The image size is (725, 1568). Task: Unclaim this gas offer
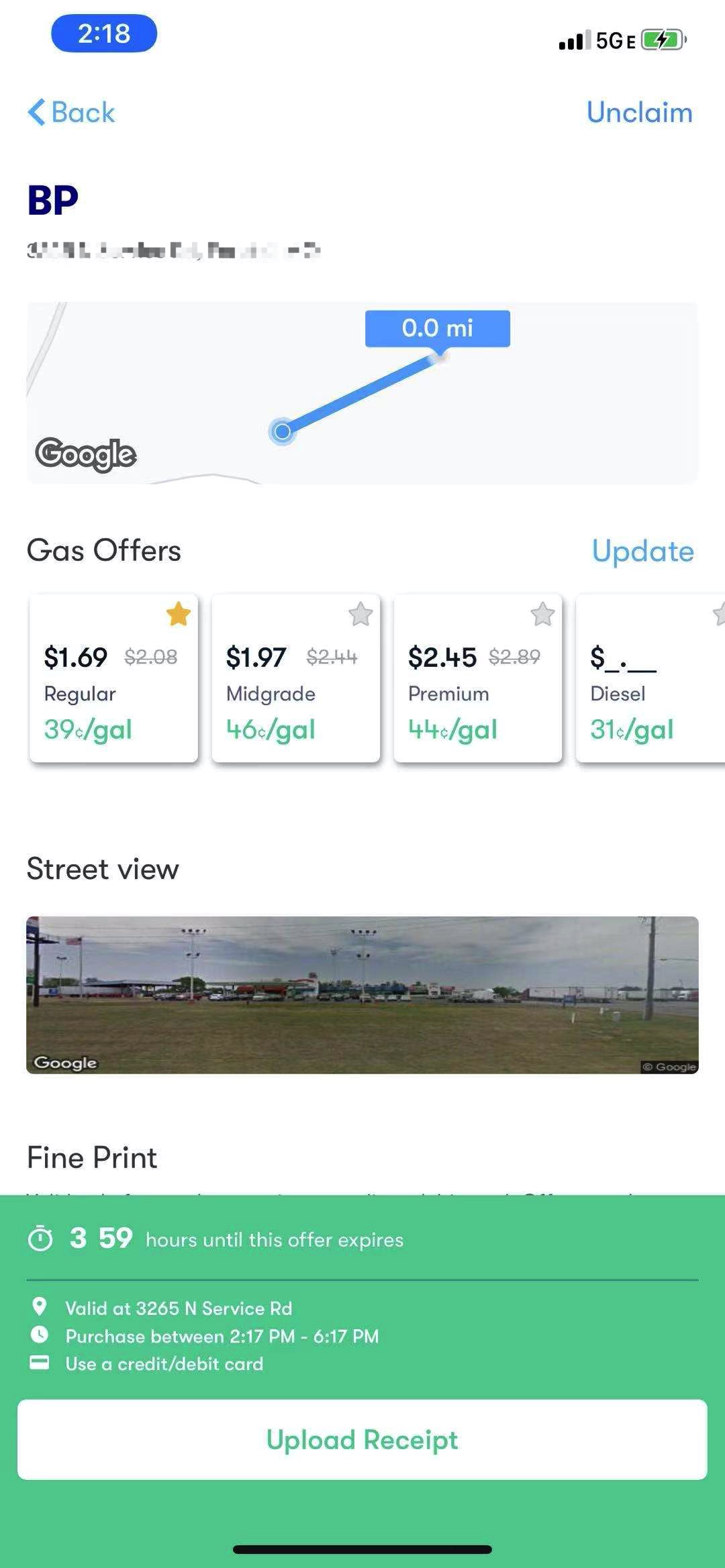639,112
